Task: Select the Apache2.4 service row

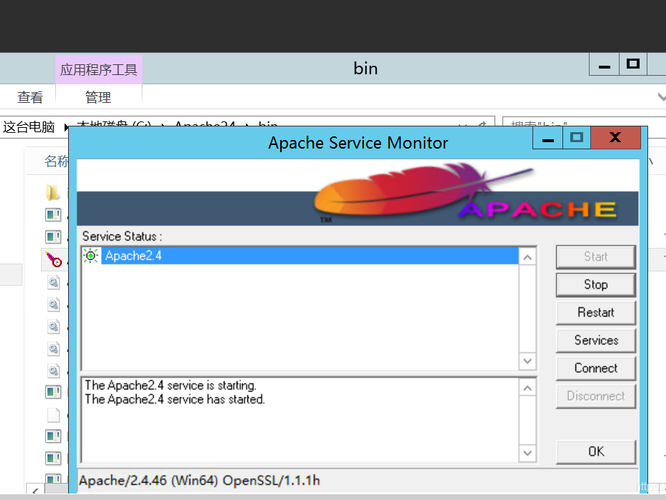Action: [x=300, y=256]
